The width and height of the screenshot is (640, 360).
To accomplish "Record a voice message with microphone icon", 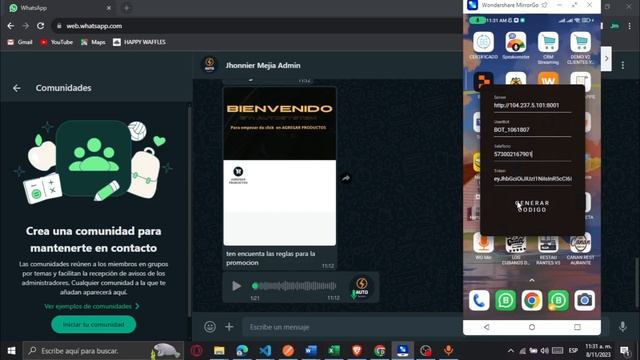I will (x=622, y=327).
